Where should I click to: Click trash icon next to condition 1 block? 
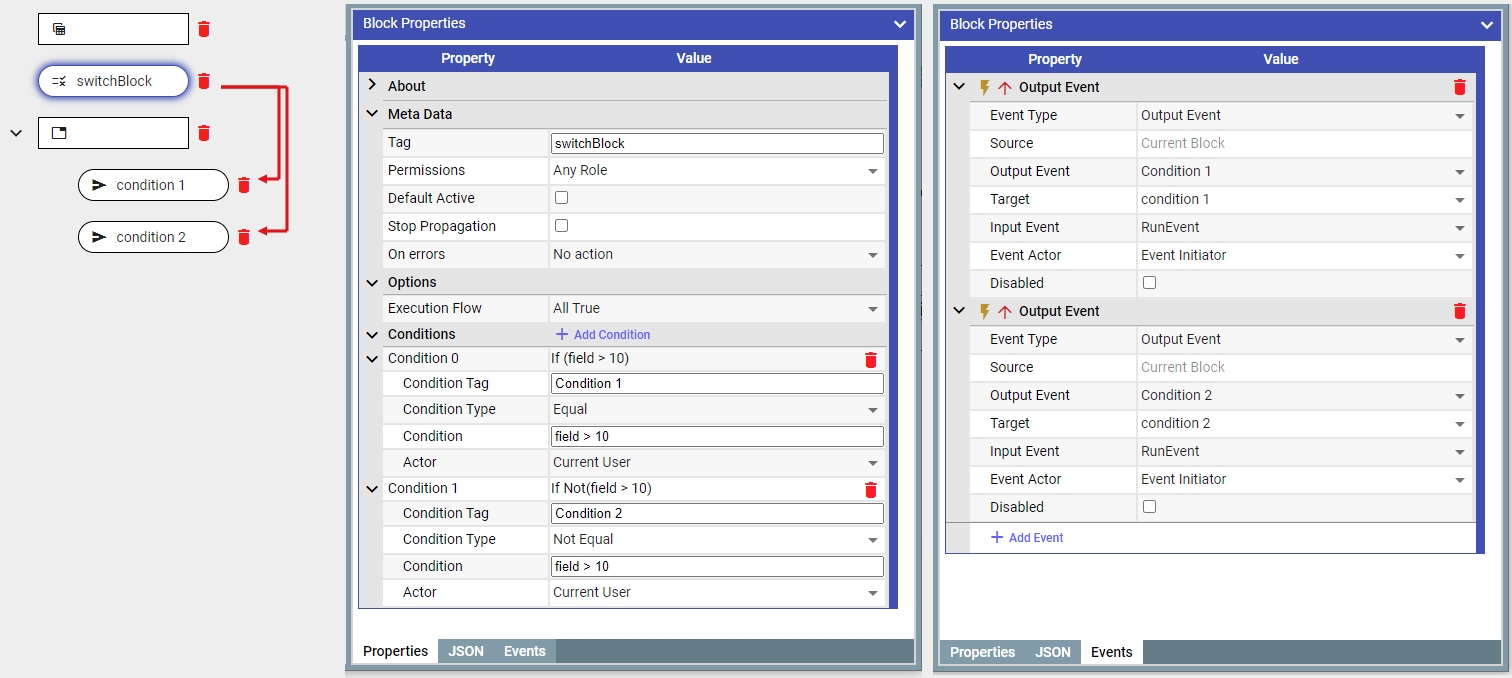pyautogui.click(x=244, y=185)
